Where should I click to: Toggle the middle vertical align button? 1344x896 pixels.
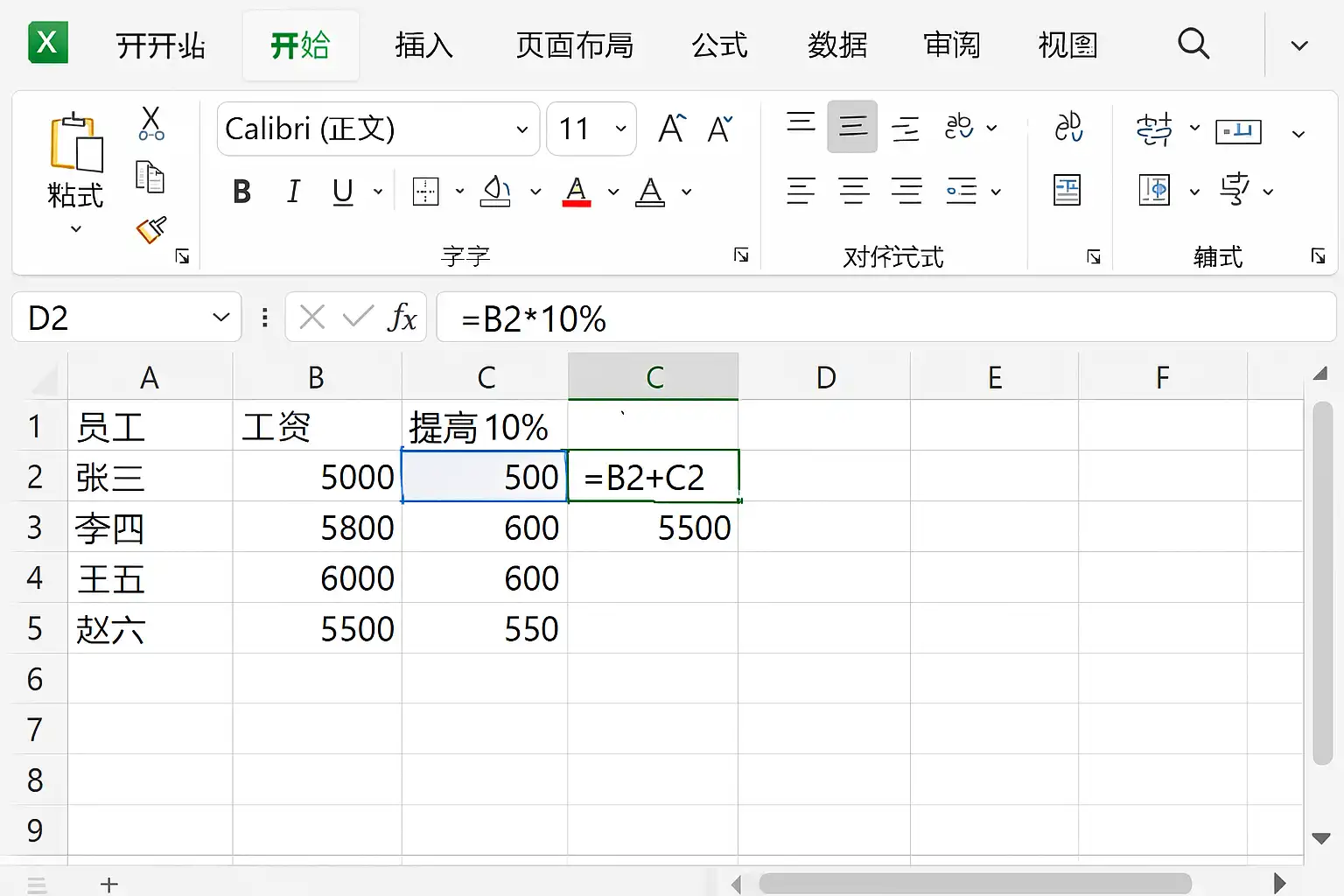click(x=852, y=128)
